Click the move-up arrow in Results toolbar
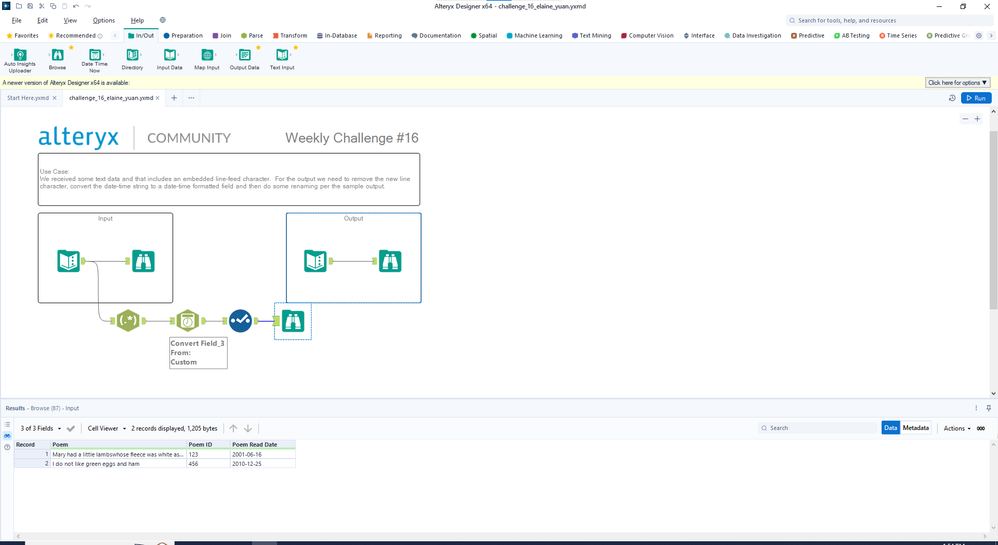Image resolution: width=998 pixels, height=545 pixels. pos(234,428)
